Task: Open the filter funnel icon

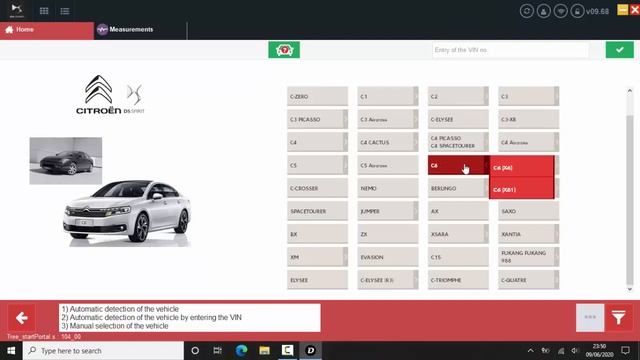Action: [619, 318]
